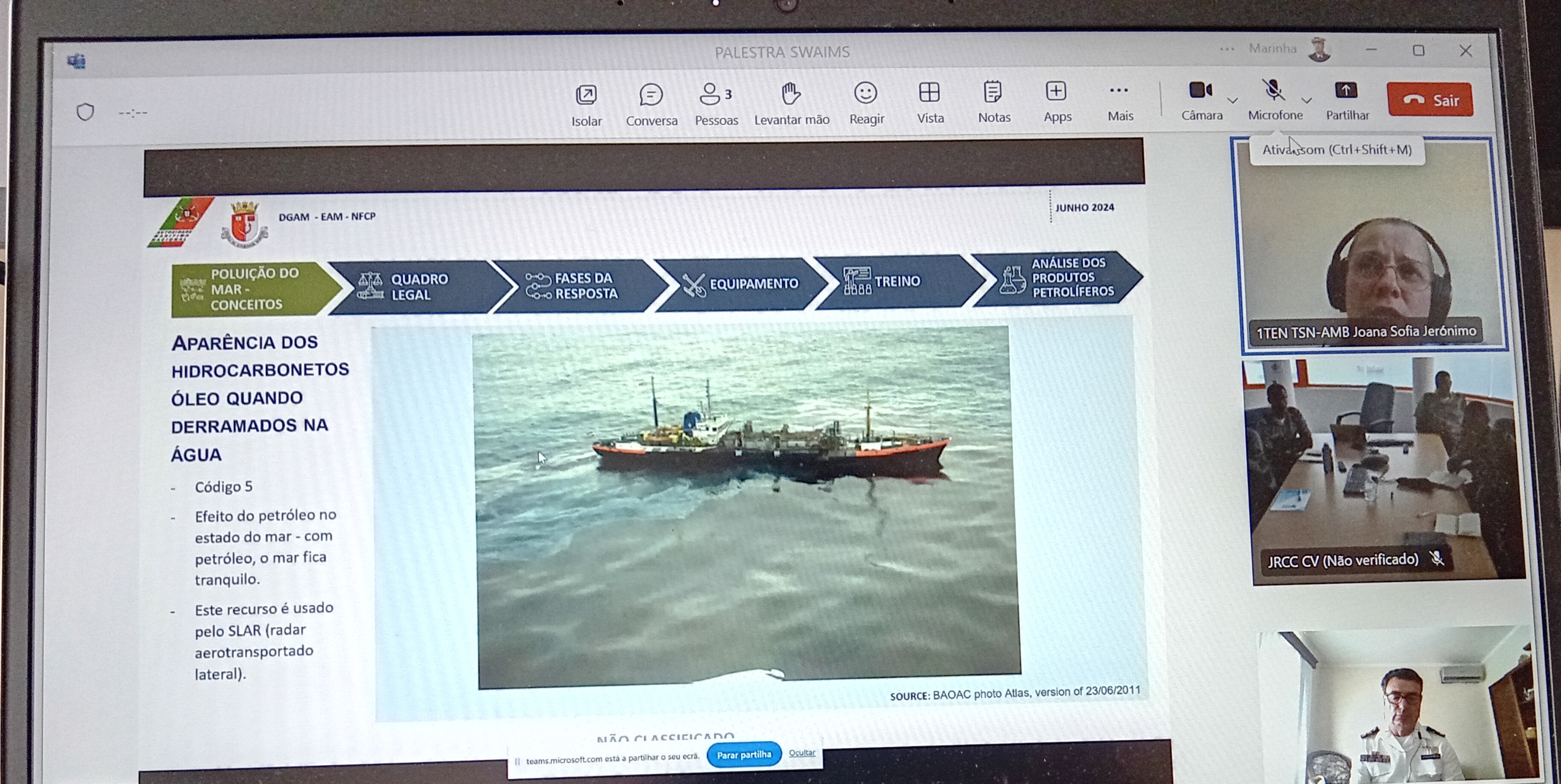Image resolution: width=1561 pixels, height=784 pixels.
Task: Show the Pessoas participants list
Action: tap(716, 103)
